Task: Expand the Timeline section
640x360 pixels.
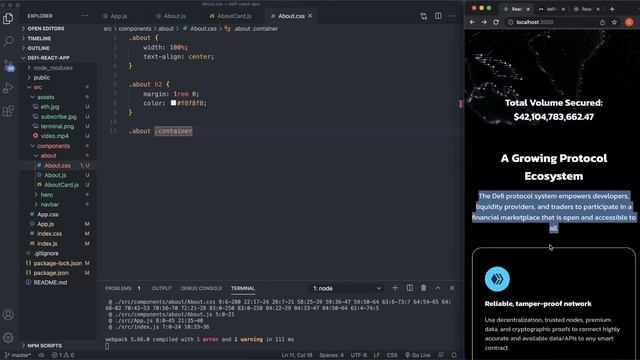Action: click(x=39, y=38)
